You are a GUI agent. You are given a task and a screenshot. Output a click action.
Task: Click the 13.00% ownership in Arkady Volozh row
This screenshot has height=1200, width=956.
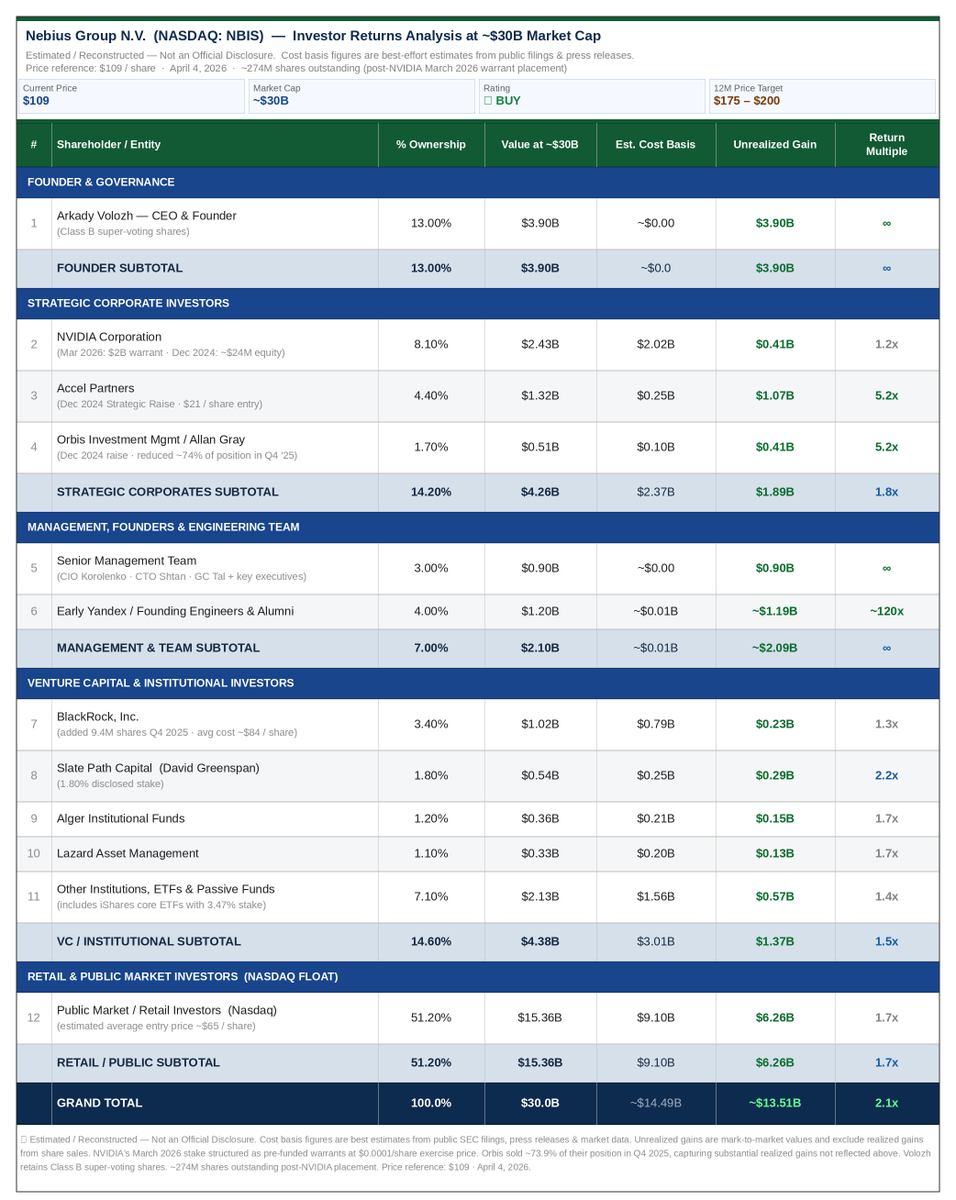(431, 223)
